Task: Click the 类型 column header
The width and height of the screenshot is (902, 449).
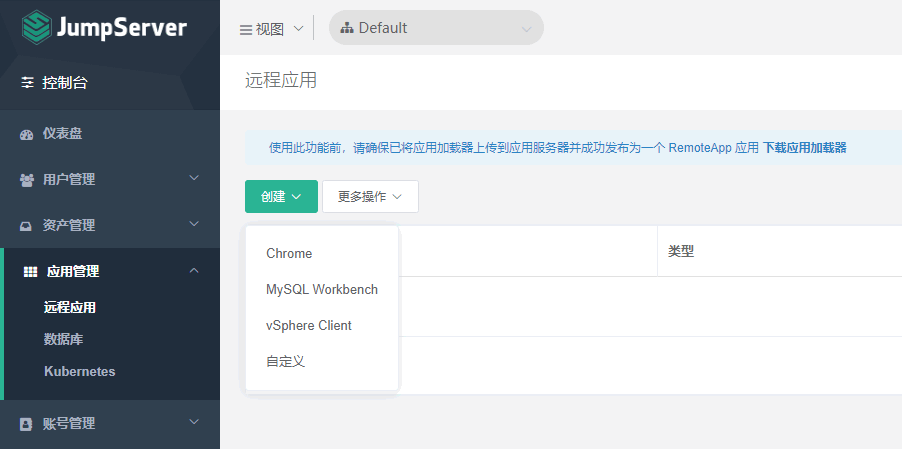Action: click(x=681, y=251)
